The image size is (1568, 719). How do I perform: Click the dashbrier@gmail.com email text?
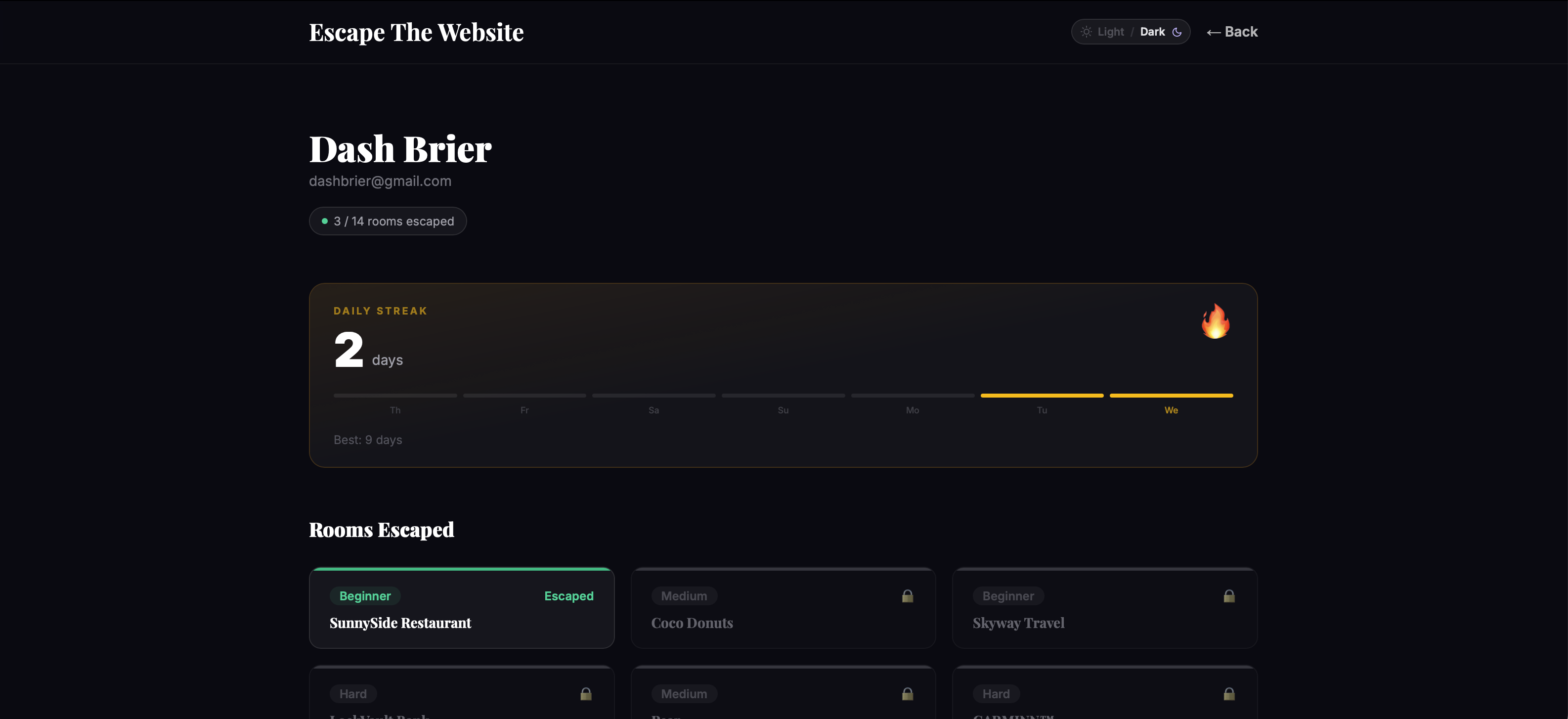coord(380,181)
